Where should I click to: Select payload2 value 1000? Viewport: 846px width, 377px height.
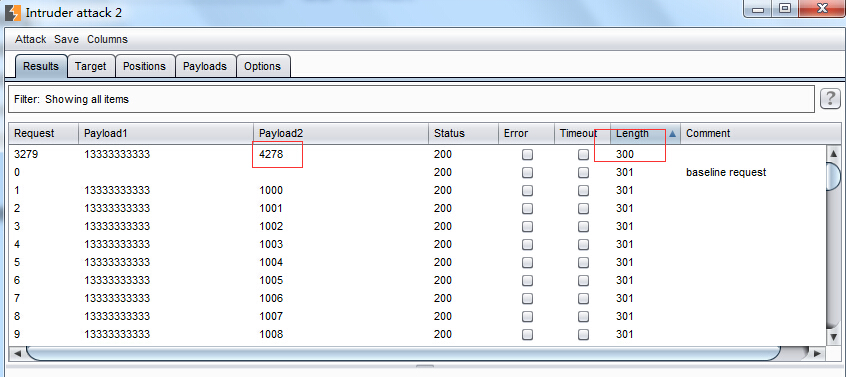tap(271, 190)
